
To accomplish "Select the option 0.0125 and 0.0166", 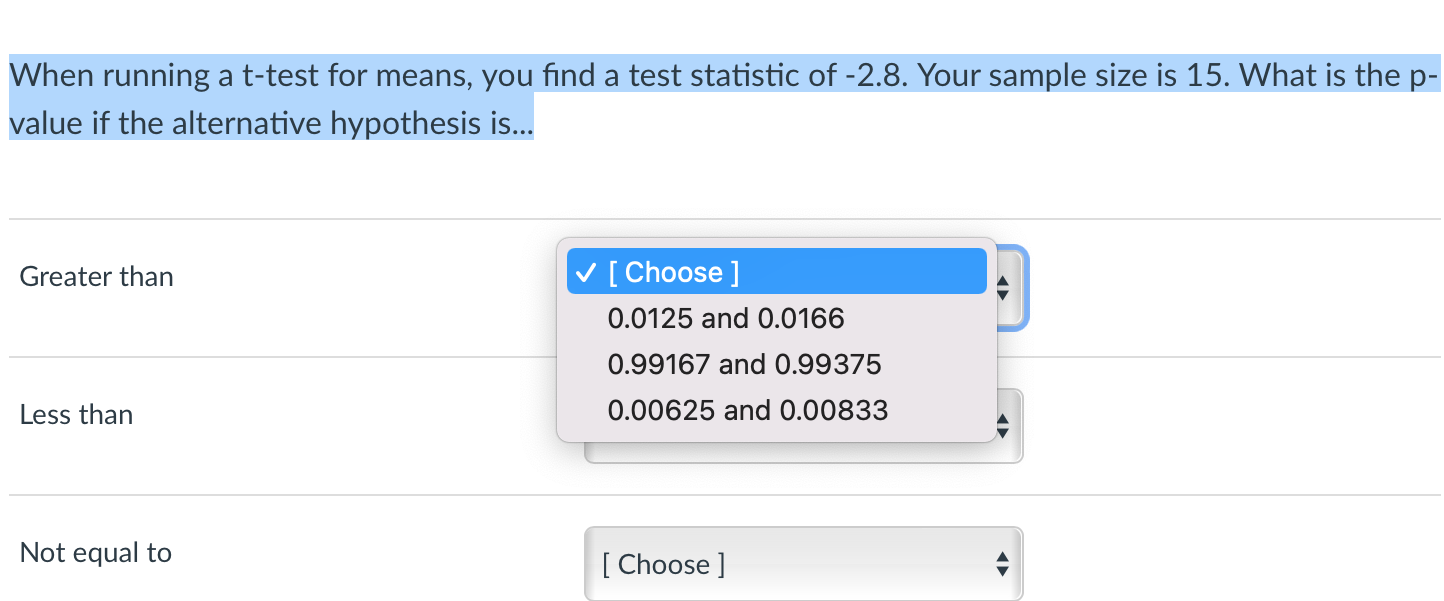I will (727, 318).
